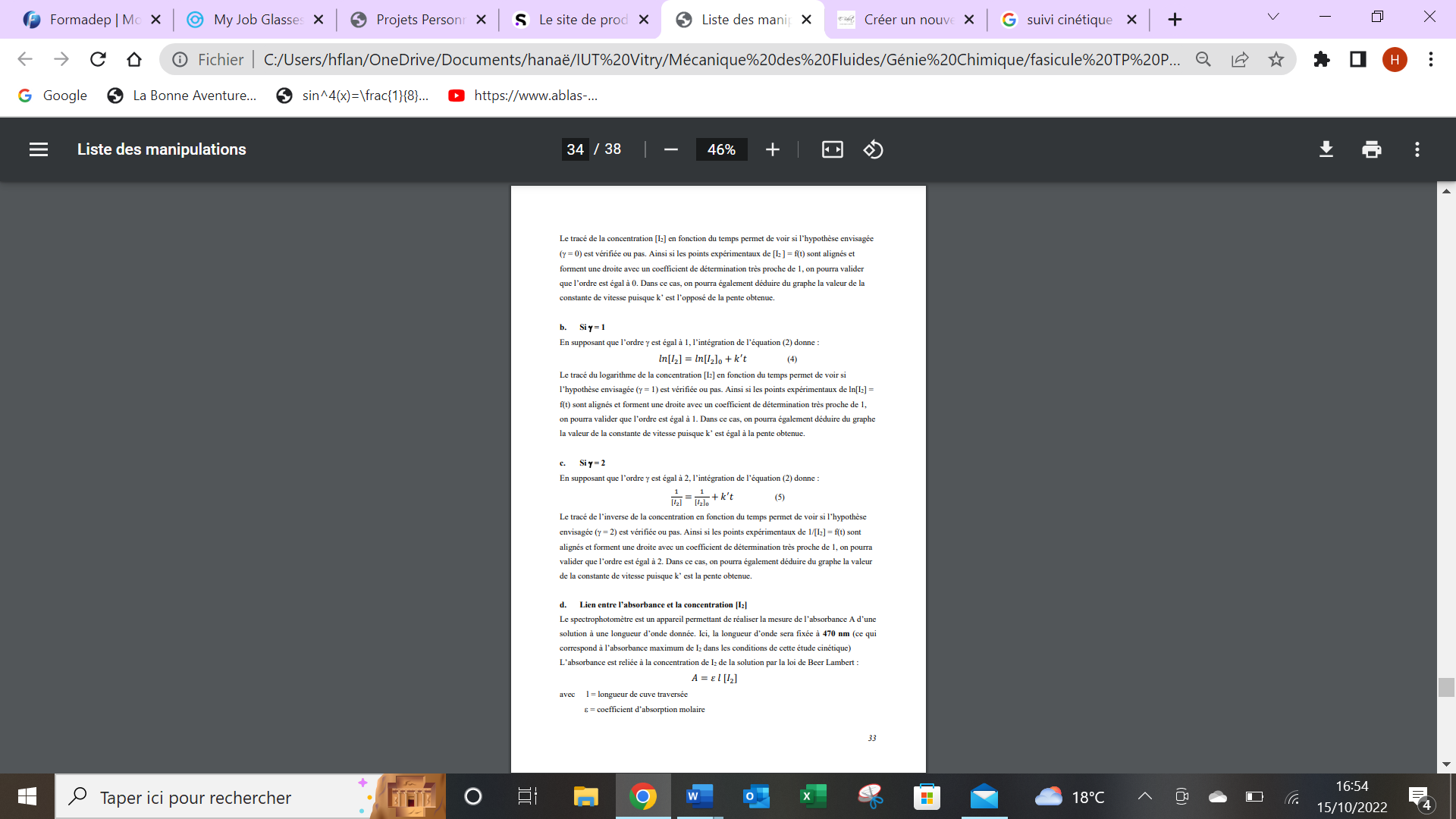This screenshot has width=1456, height=819.
Task: Open the PDF viewer more actions menu
Action: coord(1417,149)
